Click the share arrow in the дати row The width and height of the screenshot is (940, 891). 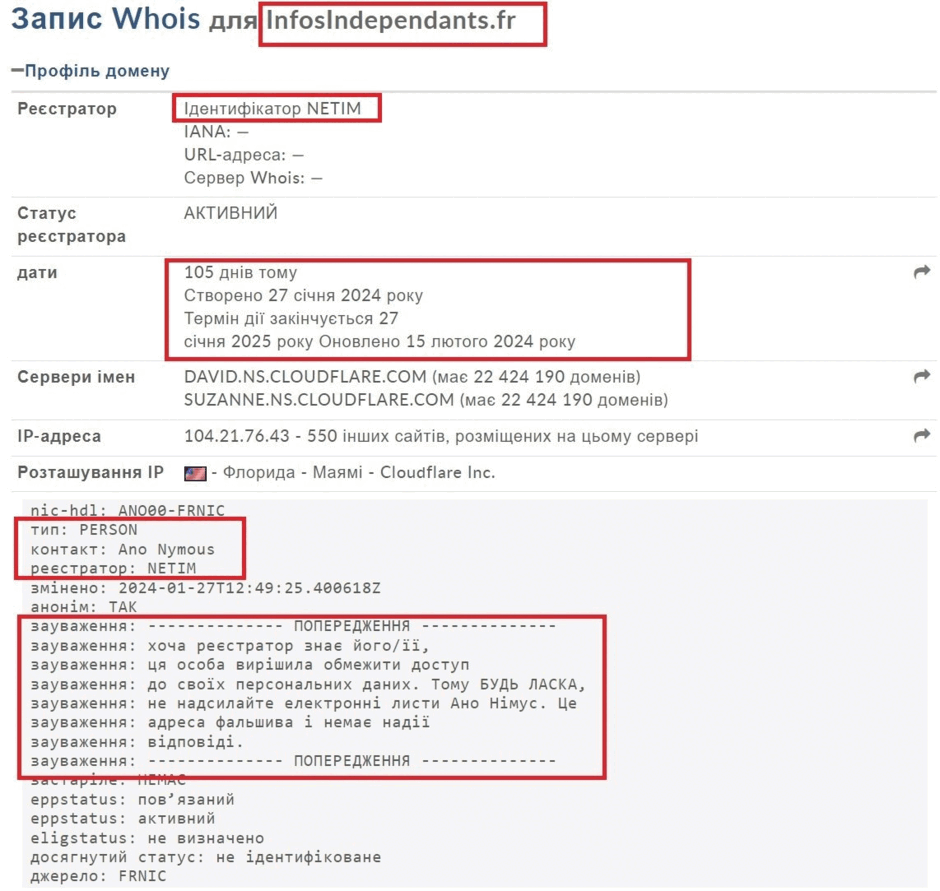click(x=921, y=272)
